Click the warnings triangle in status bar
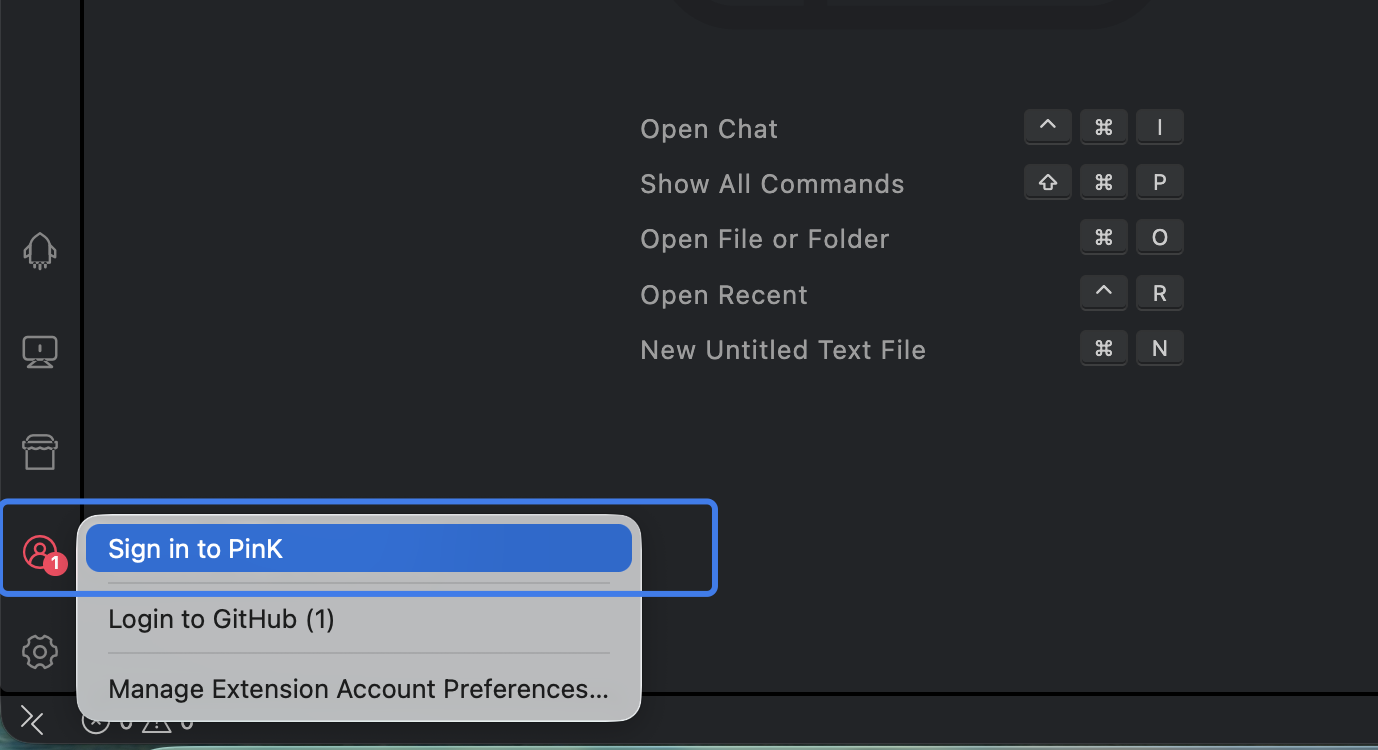Screen dimensions: 1378x750 (157, 722)
